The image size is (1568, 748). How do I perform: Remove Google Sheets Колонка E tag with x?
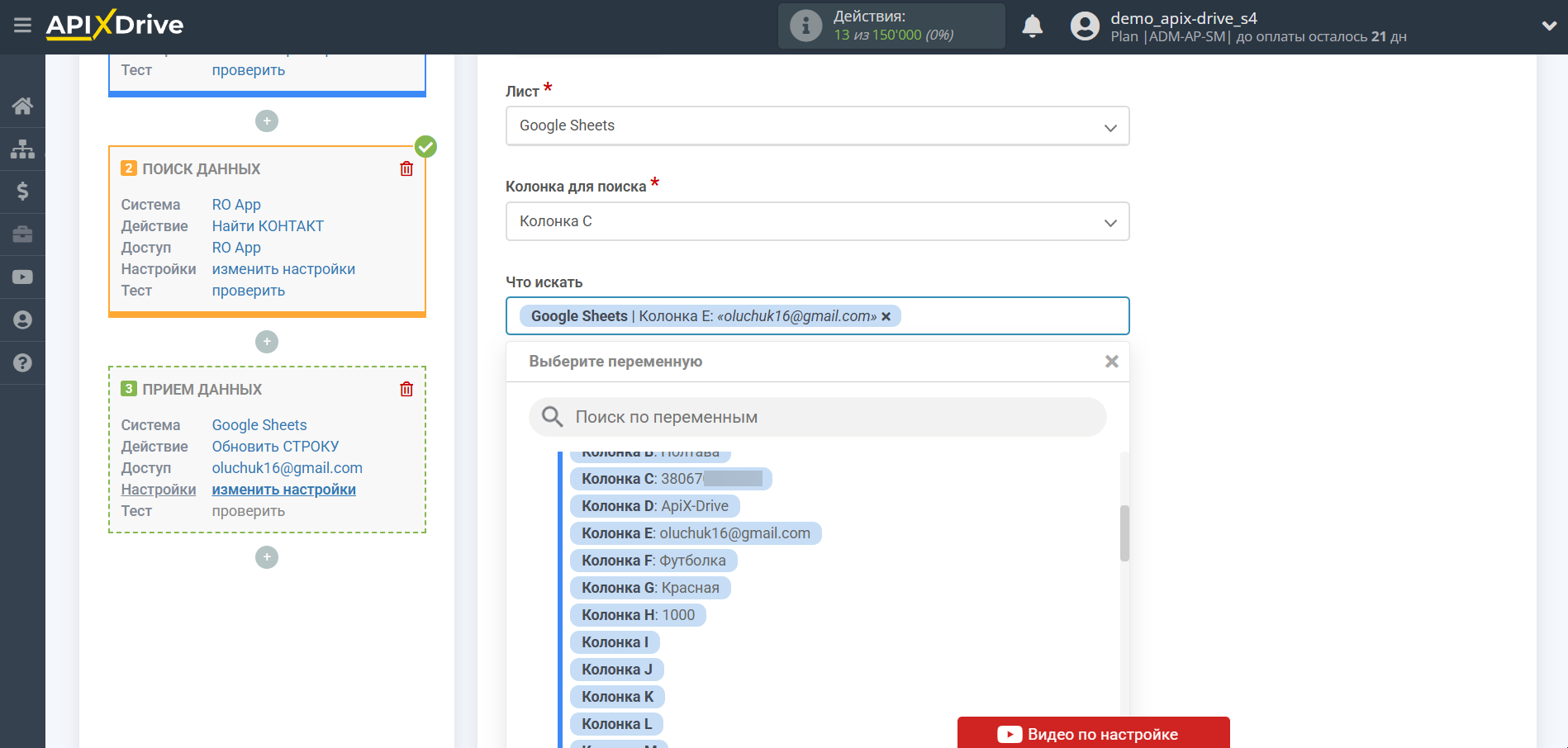pyautogui.click(x=886, y=316)
